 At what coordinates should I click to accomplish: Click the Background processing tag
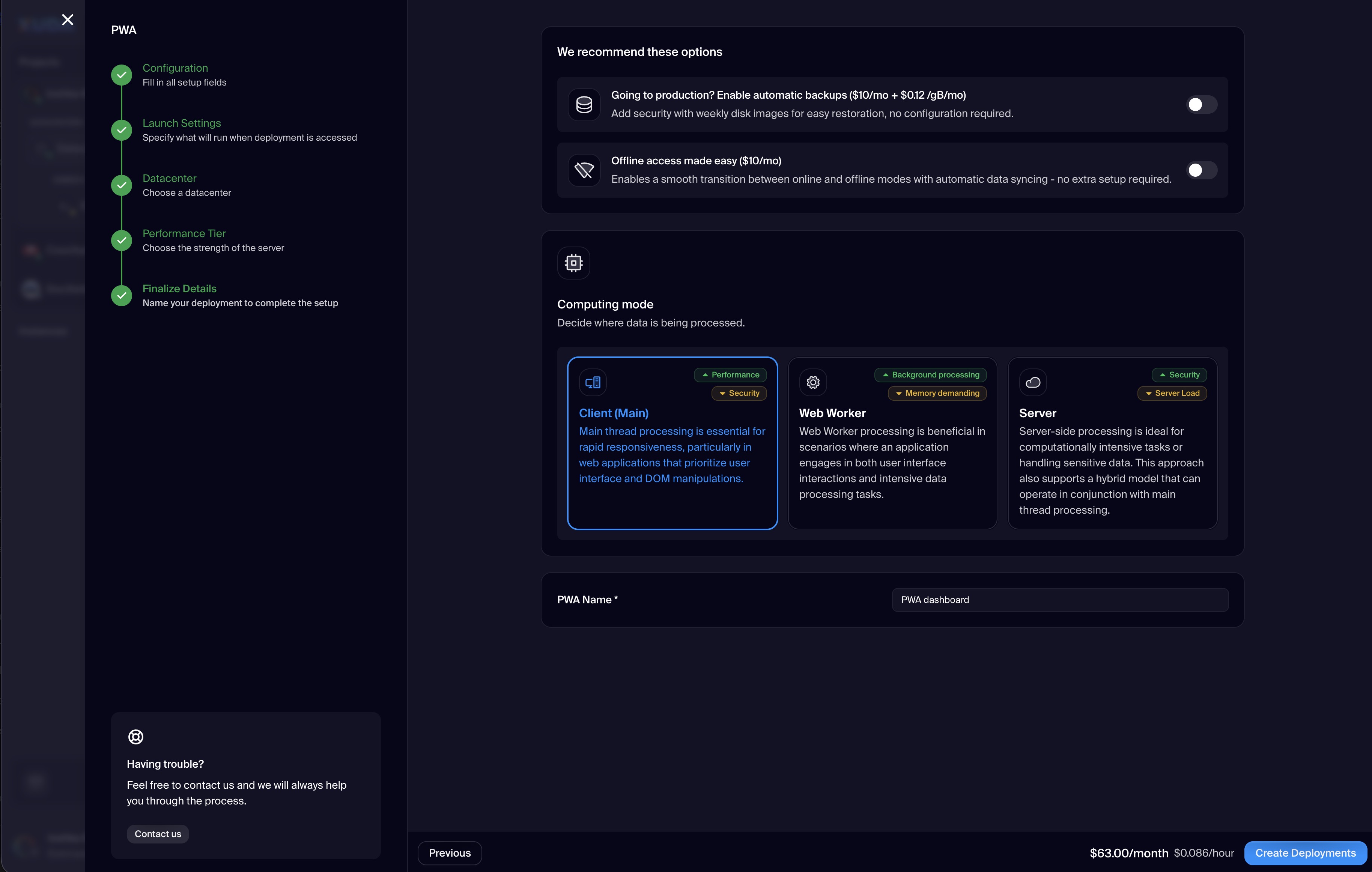(x=930, y=375)
